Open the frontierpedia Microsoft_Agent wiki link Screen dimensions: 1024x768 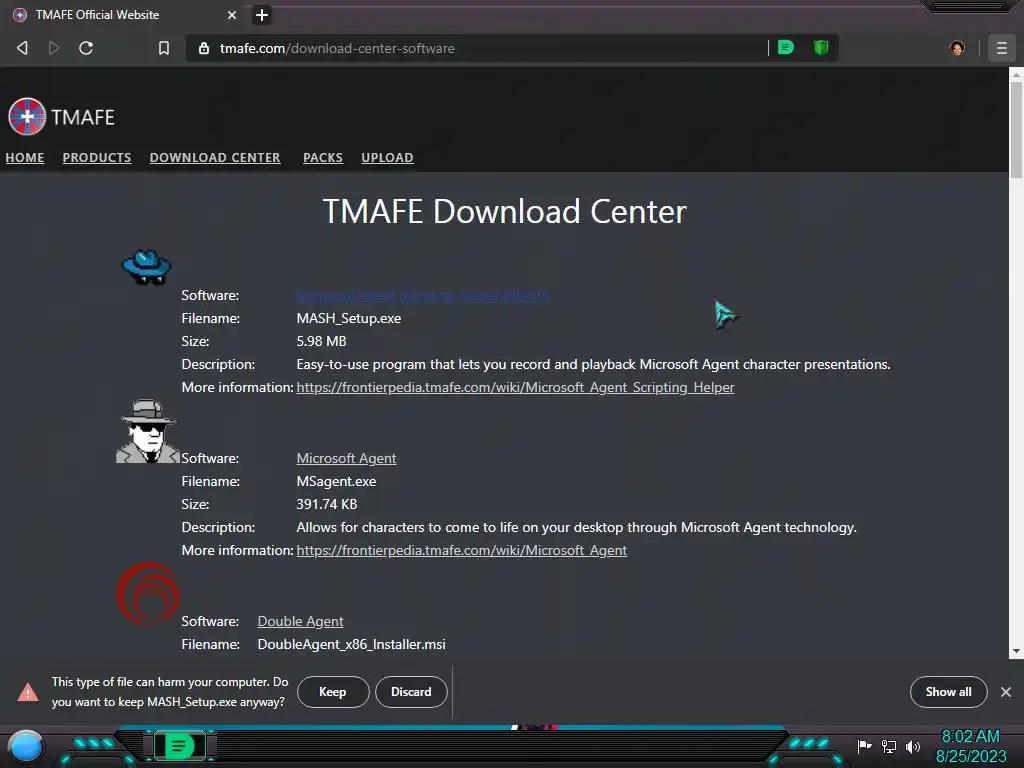click(x=462, y=551)
